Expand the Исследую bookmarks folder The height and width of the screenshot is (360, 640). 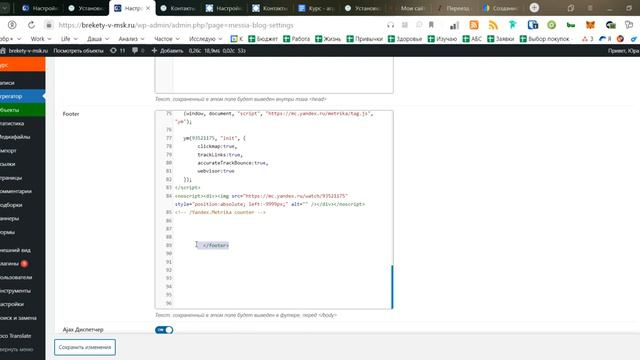tap(205, 39)
